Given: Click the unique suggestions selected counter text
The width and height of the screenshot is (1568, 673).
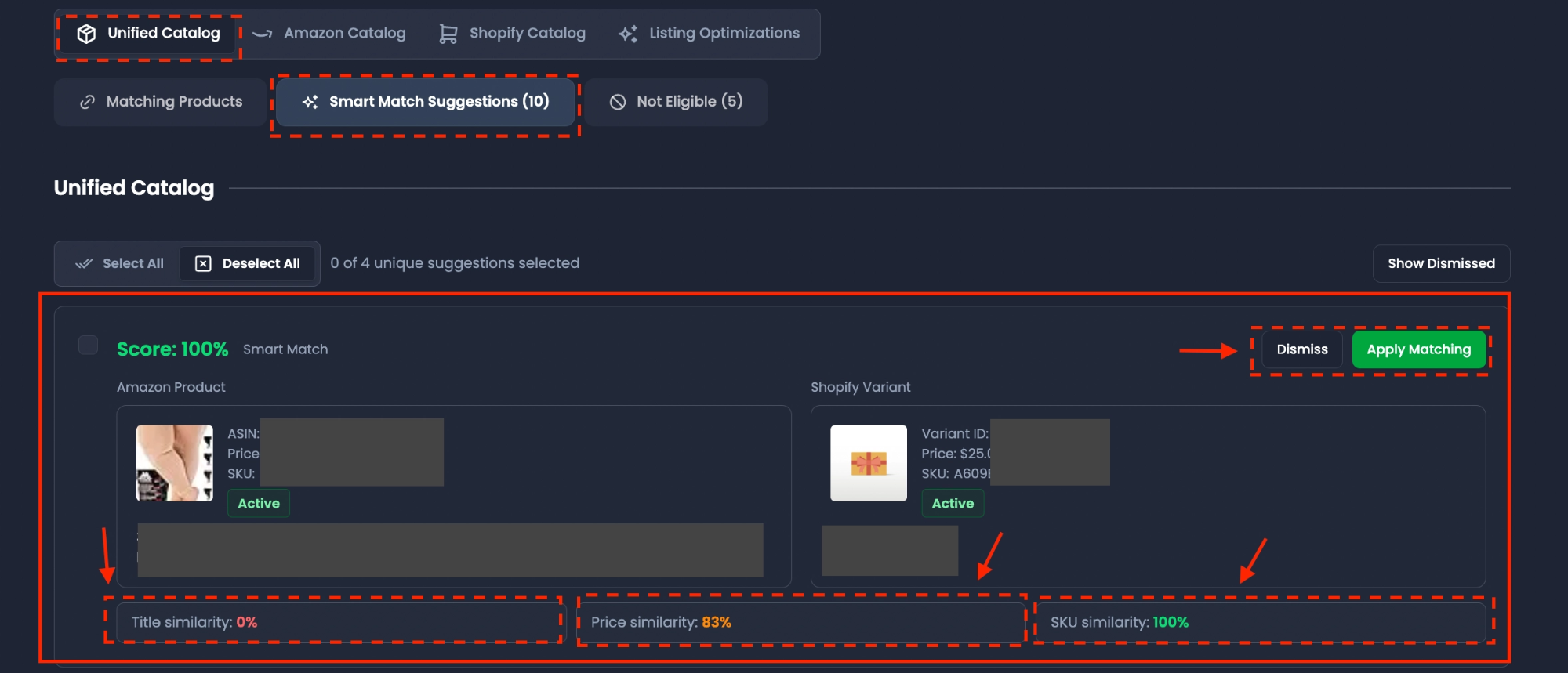Looking at the screenshot, I should click(x=455, y=263).
